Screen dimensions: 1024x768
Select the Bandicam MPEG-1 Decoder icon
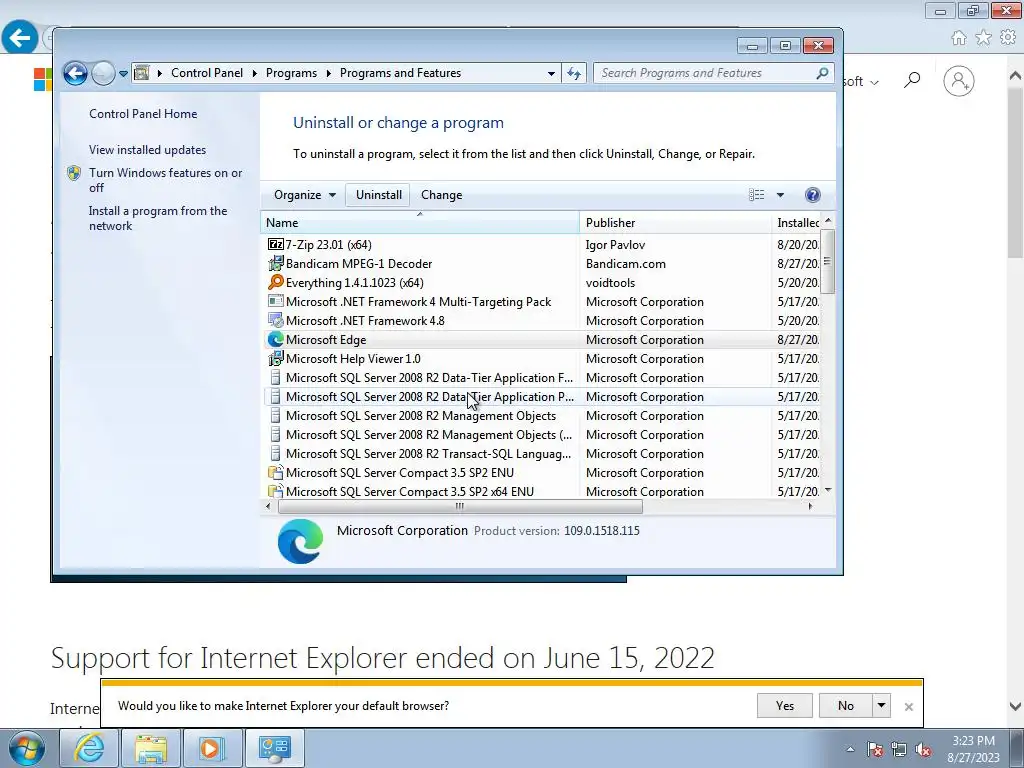pyautogui.click(x=276, y=263)
